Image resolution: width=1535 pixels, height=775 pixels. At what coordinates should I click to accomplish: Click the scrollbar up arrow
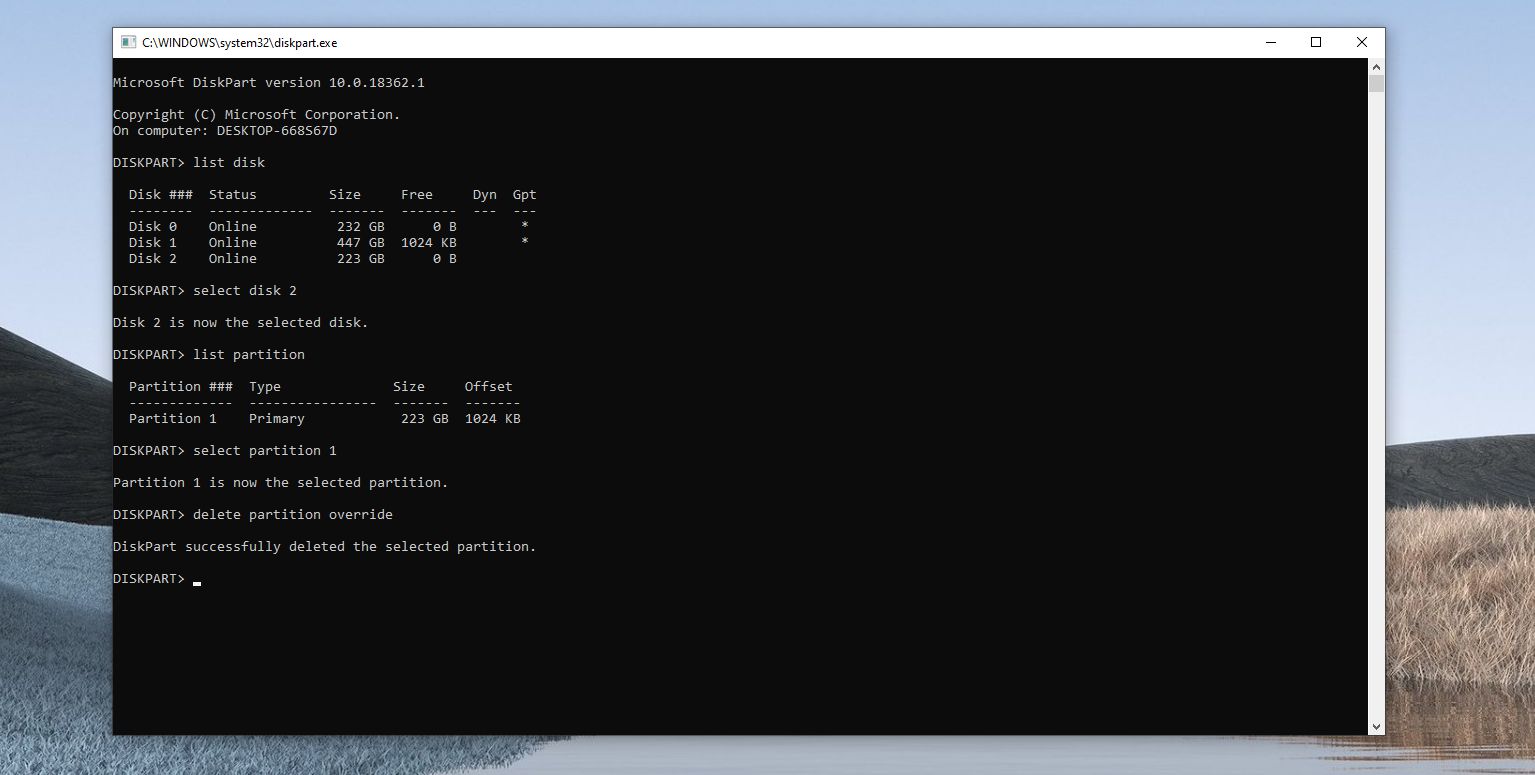(x=1376, y=66)
